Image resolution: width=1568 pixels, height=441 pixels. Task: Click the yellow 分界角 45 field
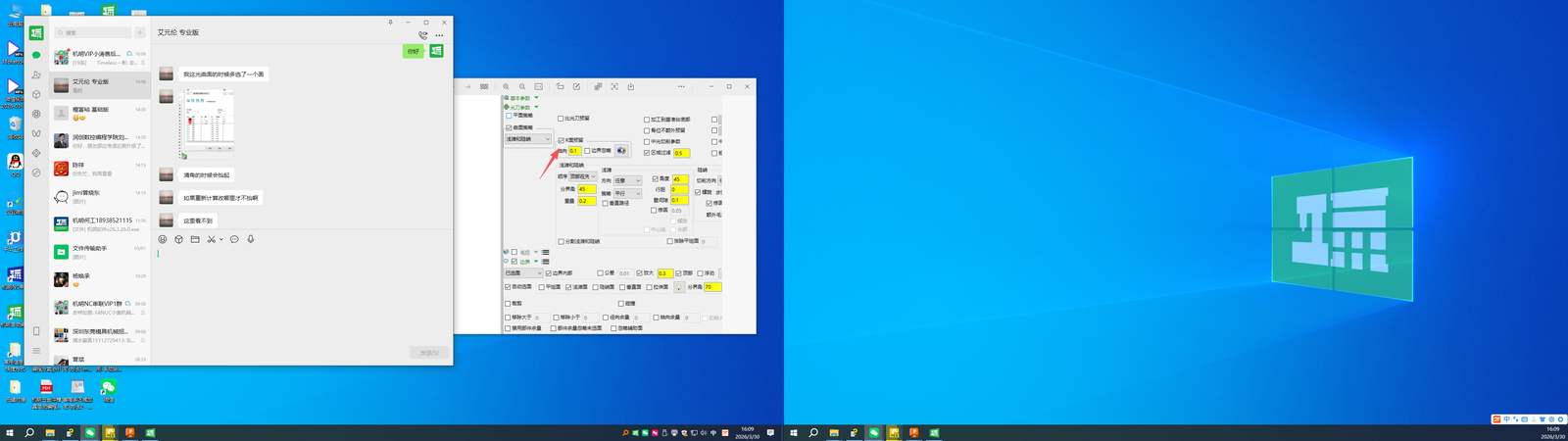coord(587,189)
